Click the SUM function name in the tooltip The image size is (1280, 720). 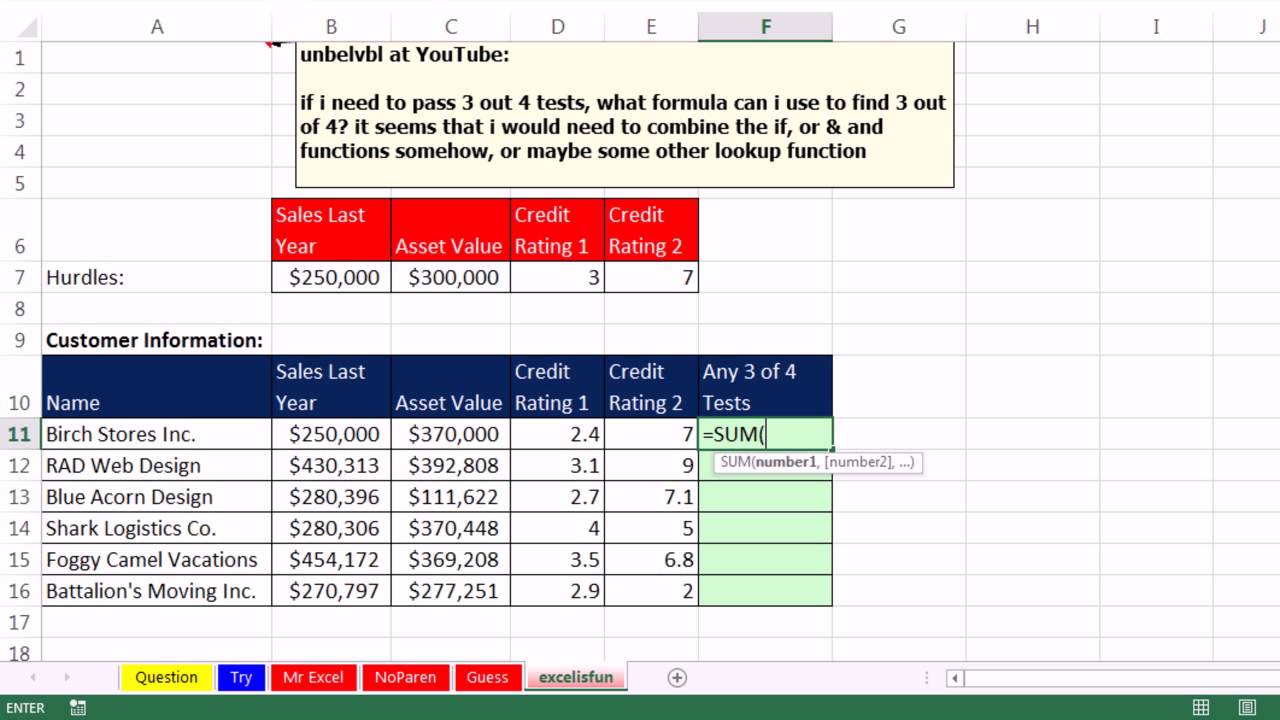pos(735,462)
